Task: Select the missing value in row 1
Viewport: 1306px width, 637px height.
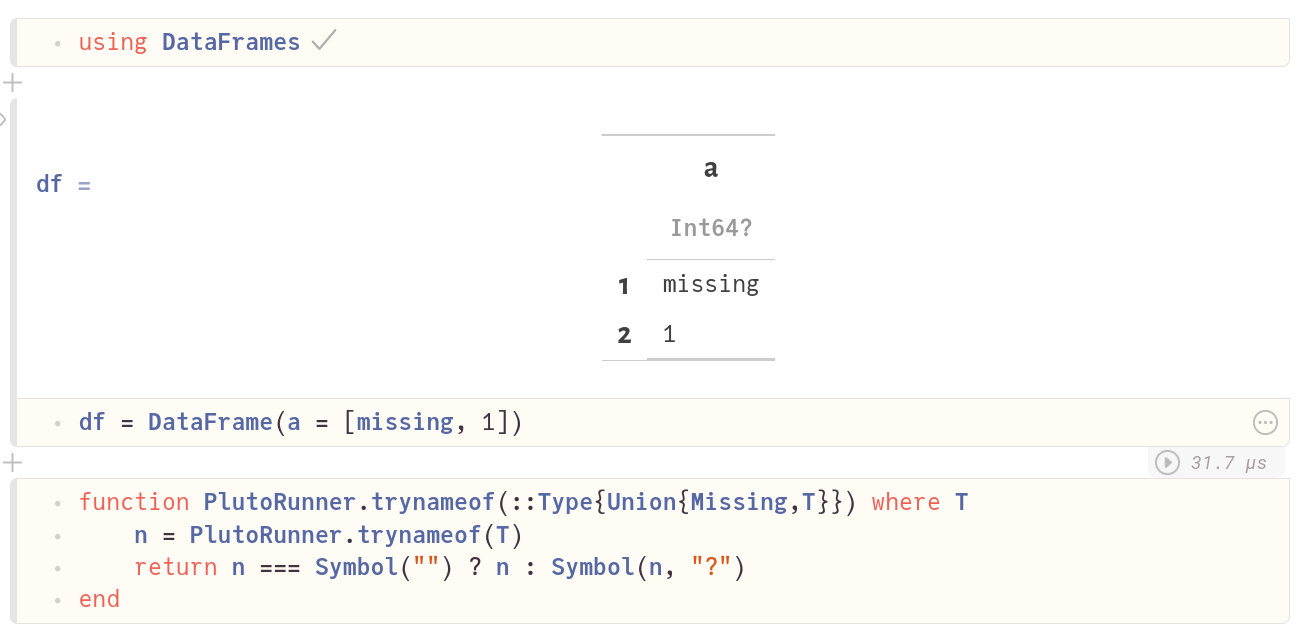Action: point(710,284)
